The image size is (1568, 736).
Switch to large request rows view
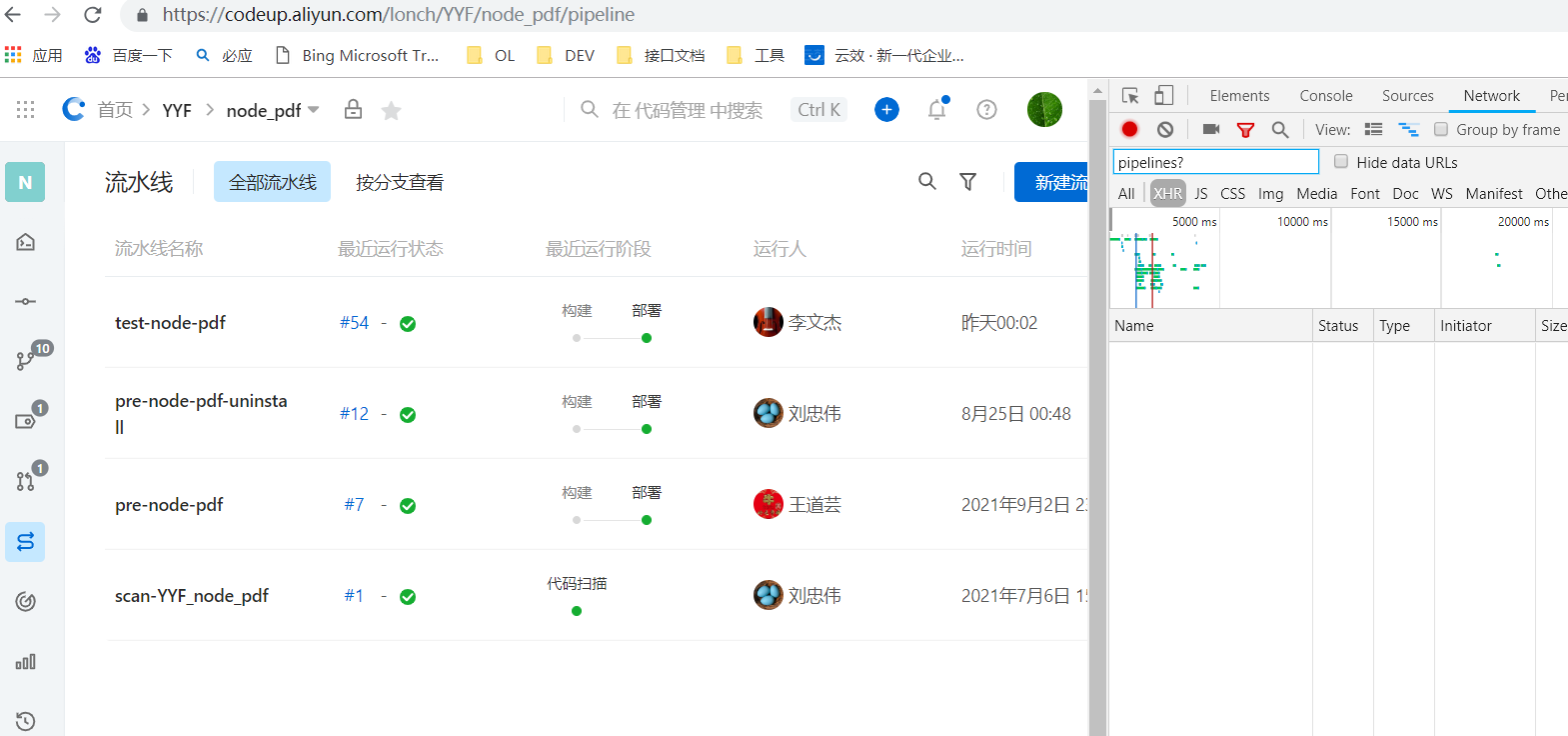point(1373,129)
